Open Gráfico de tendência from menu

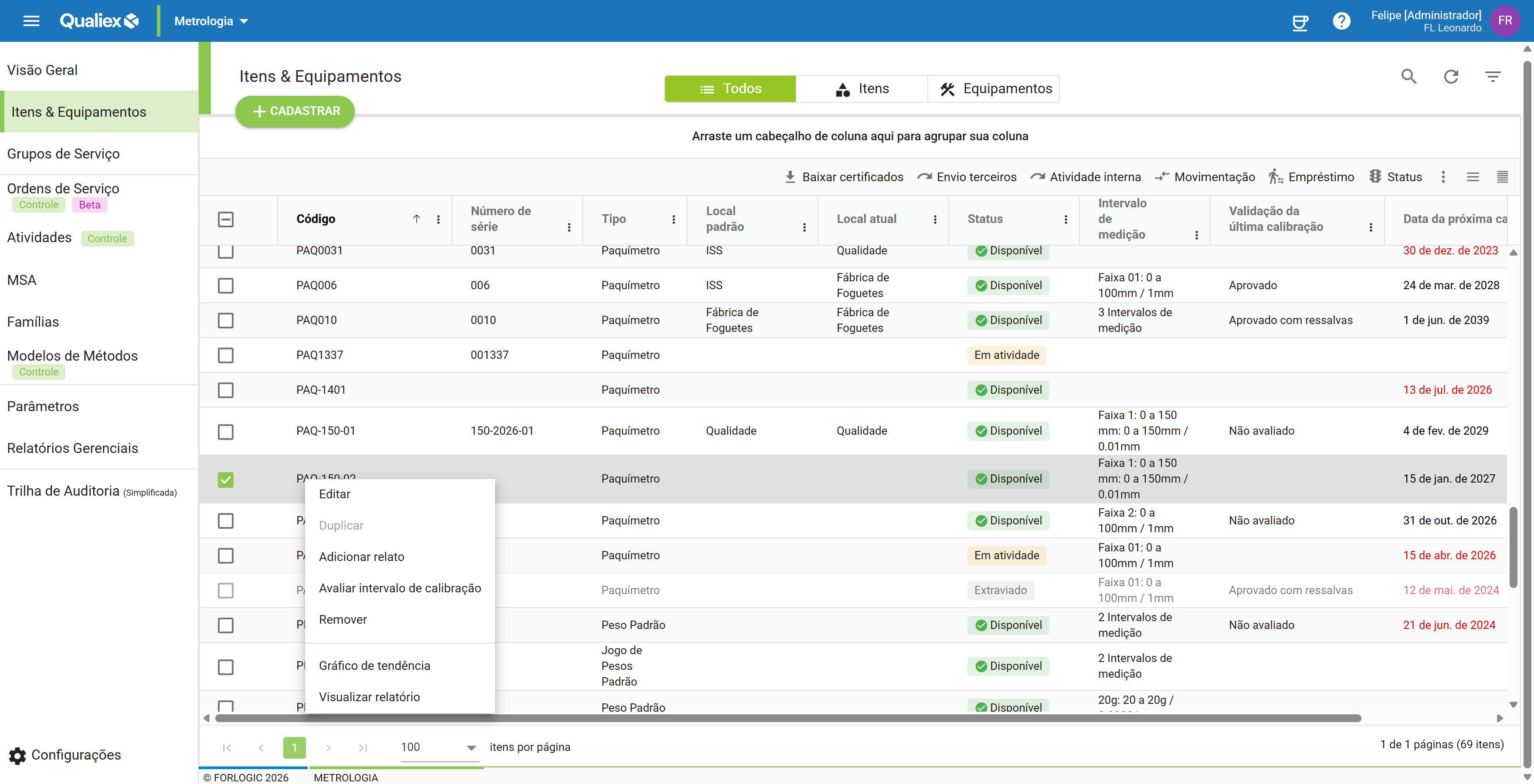coord(400,666)
